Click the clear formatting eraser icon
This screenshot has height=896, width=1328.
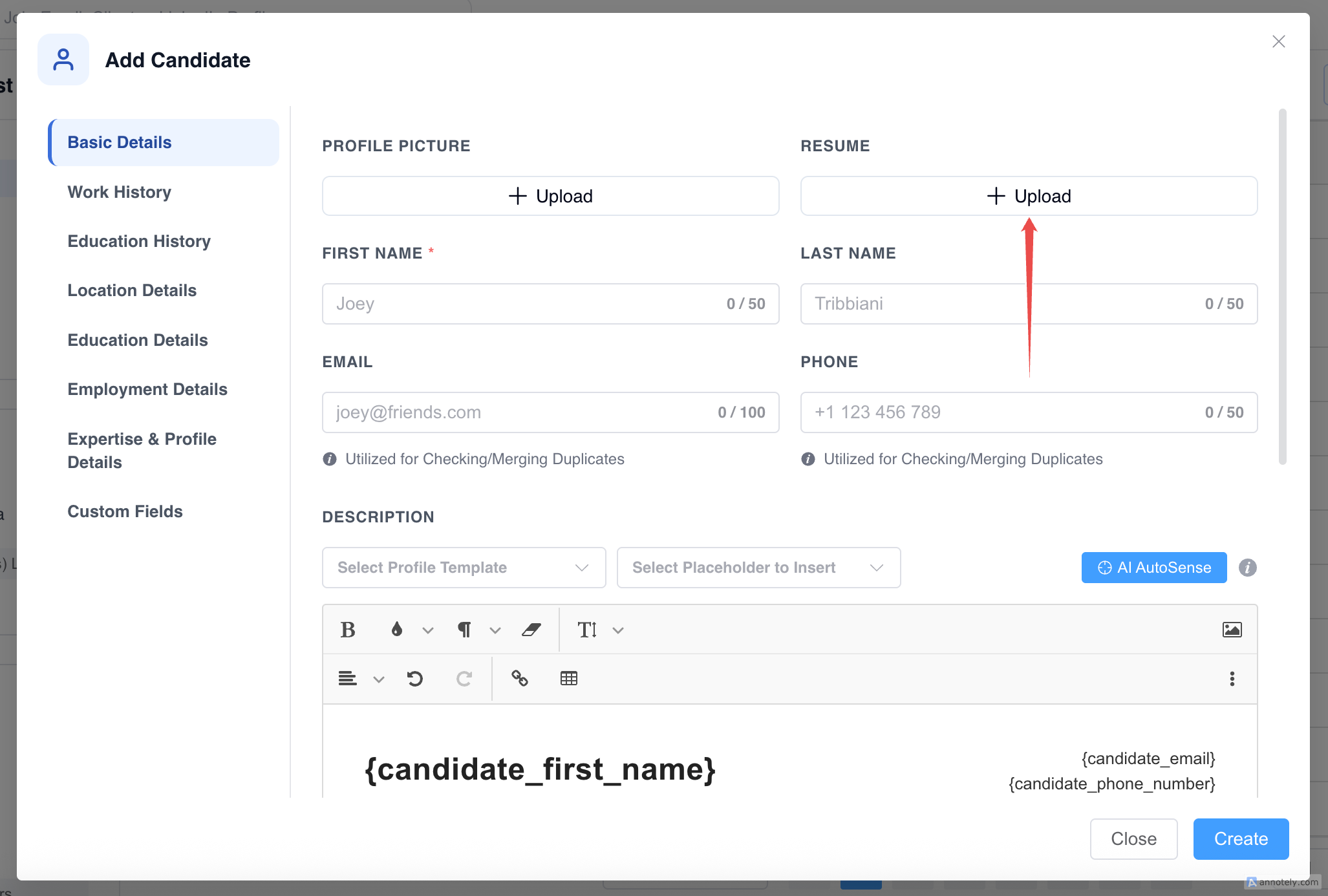coord(531,630)
